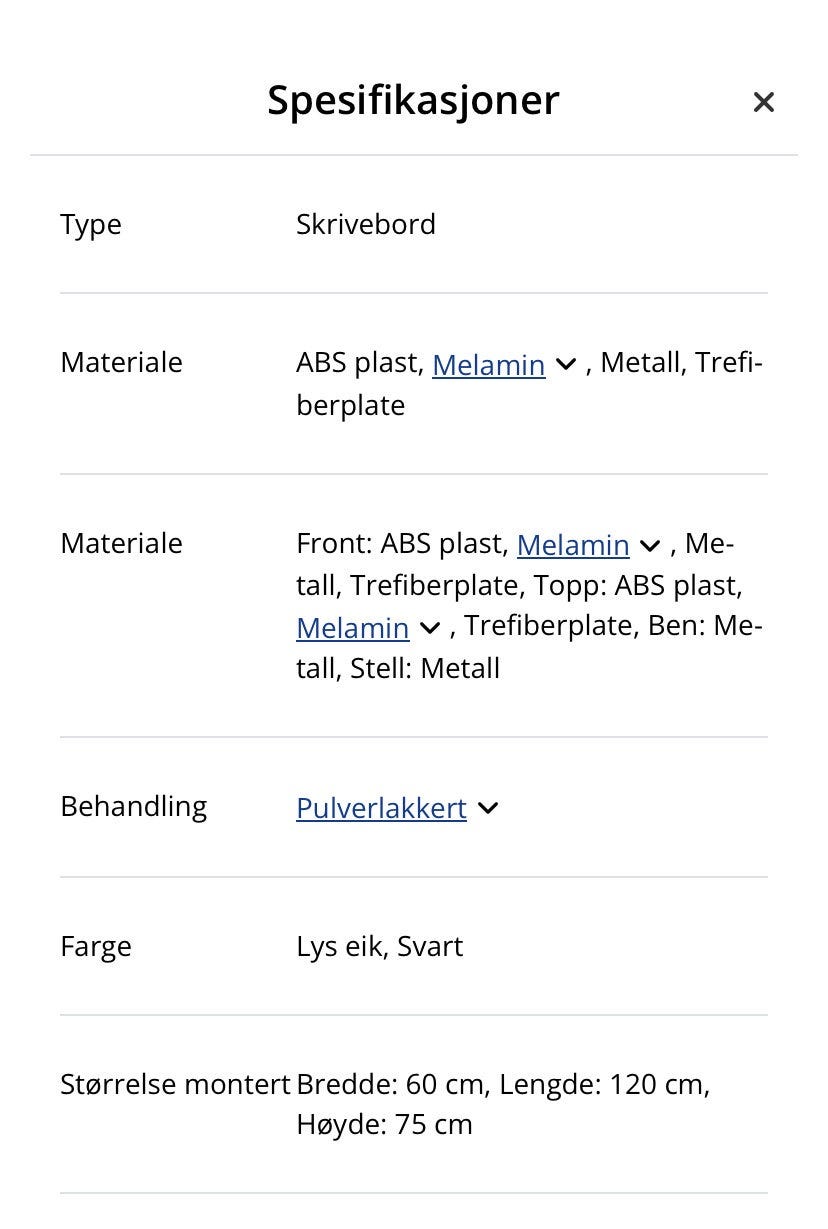Click the Type row showing Skrivebord
Screen dimensions: 828x1229
pyautogui.click(x=366, y=224)
